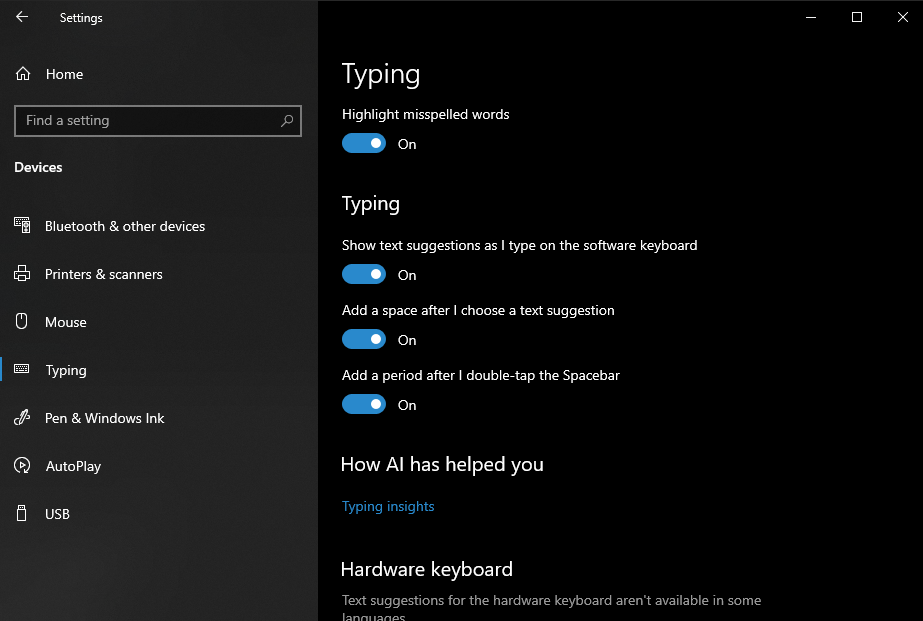Screen dimensions: 923x621
Task: Open USB settings page
Action: click(x=159, y=514)
